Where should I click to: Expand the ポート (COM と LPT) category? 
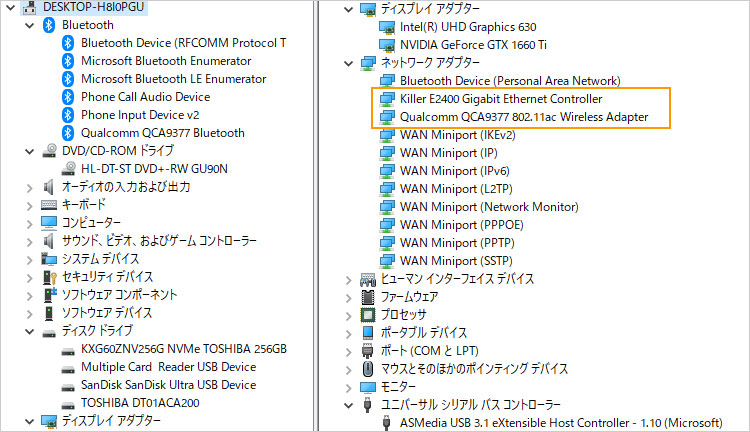coord(347,351)
